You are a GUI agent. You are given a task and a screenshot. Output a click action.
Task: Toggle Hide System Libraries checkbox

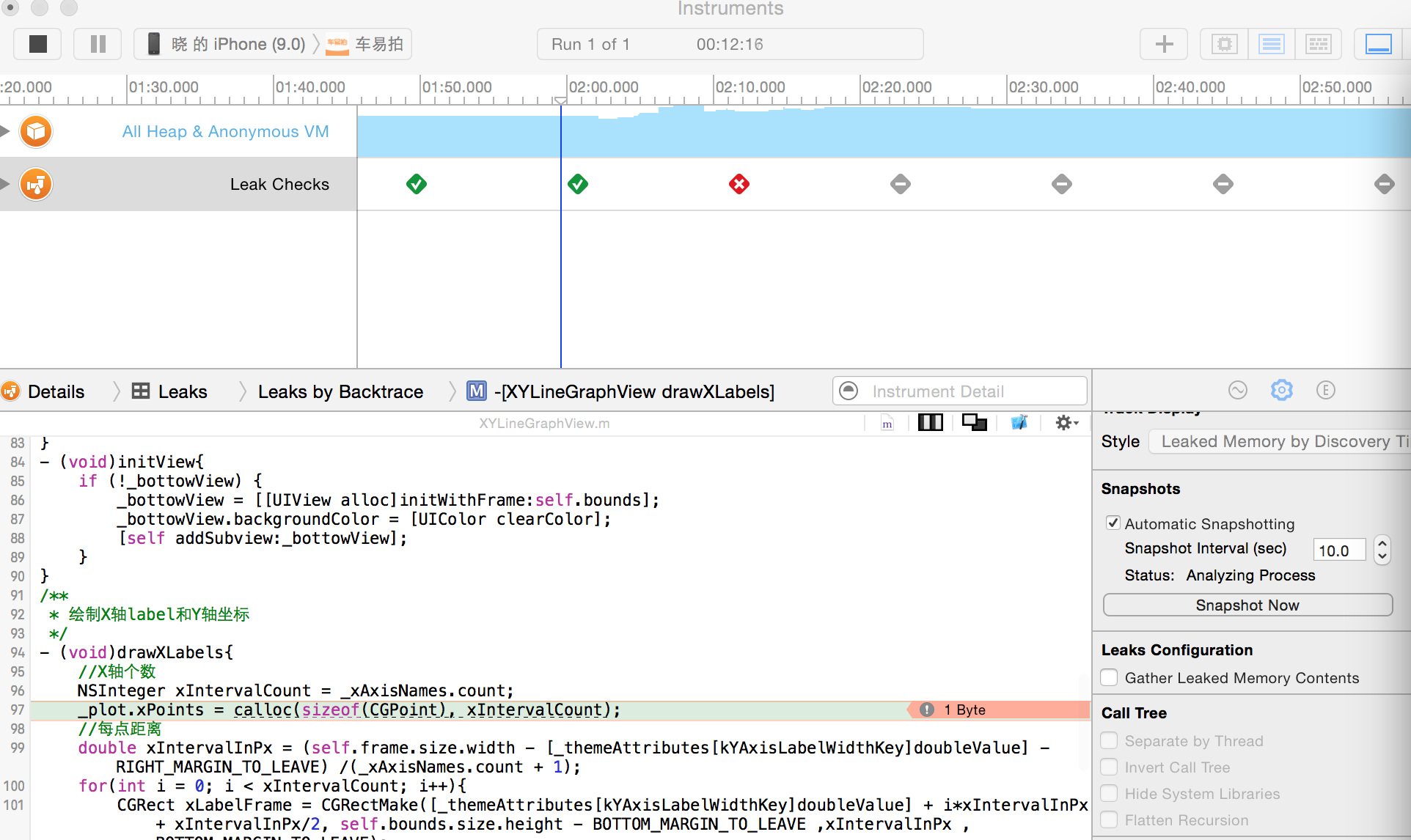1110,794
